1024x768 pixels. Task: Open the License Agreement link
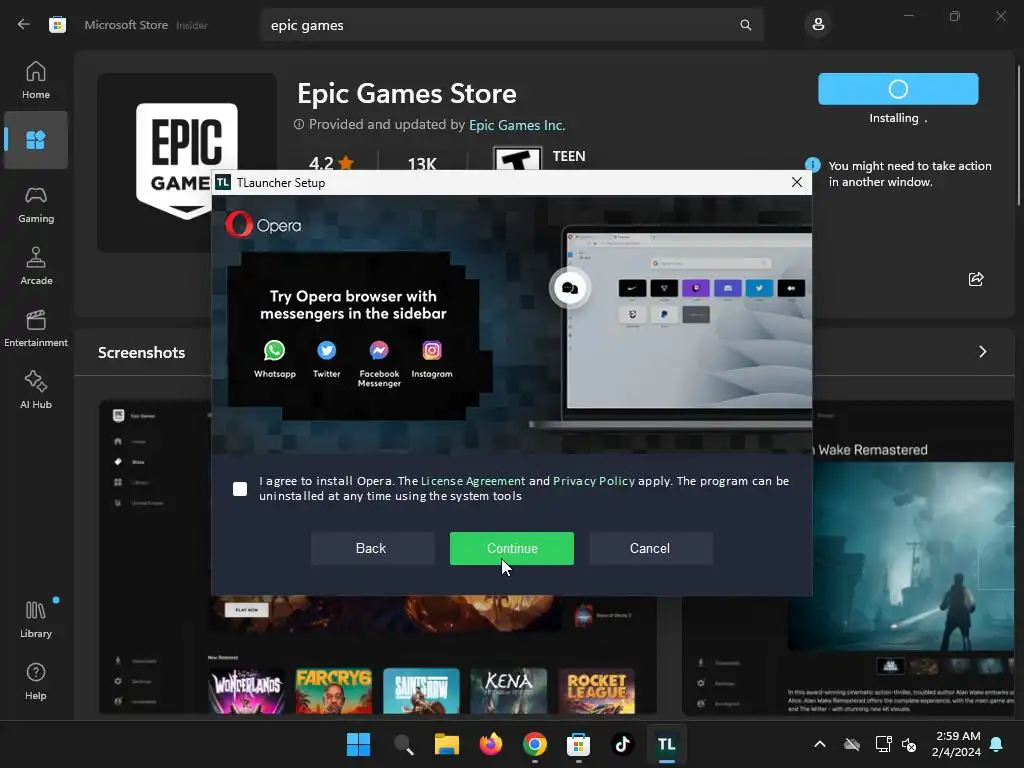click(473, 481)
